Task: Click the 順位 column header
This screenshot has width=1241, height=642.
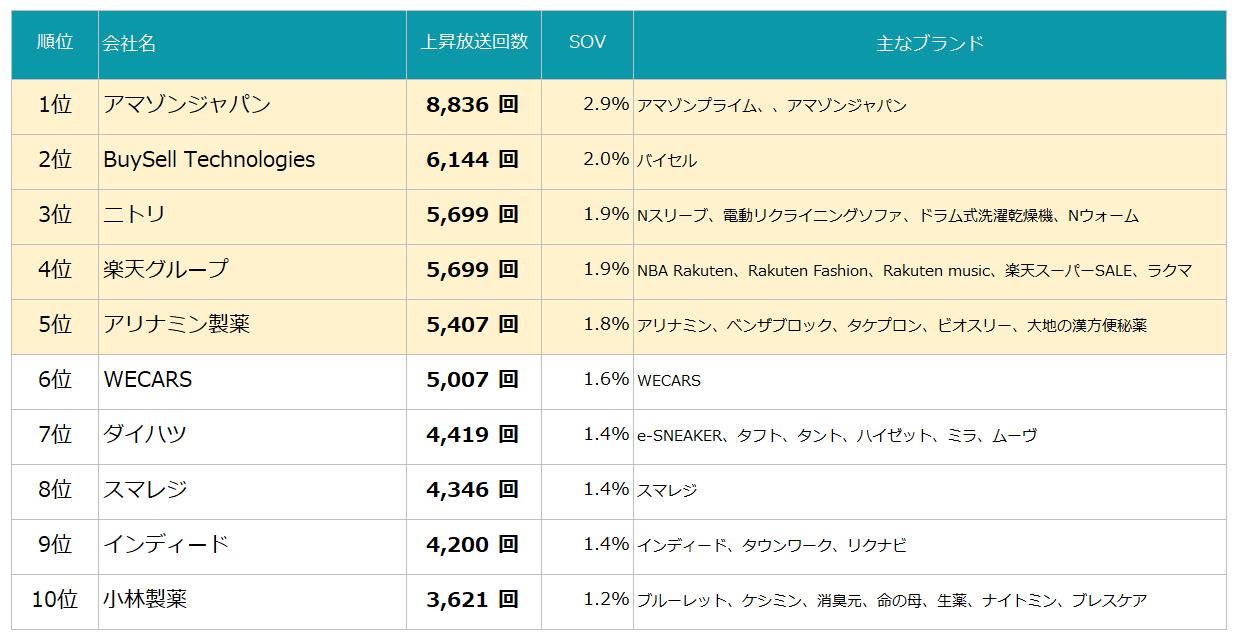Action: click(x=55, y=43)
